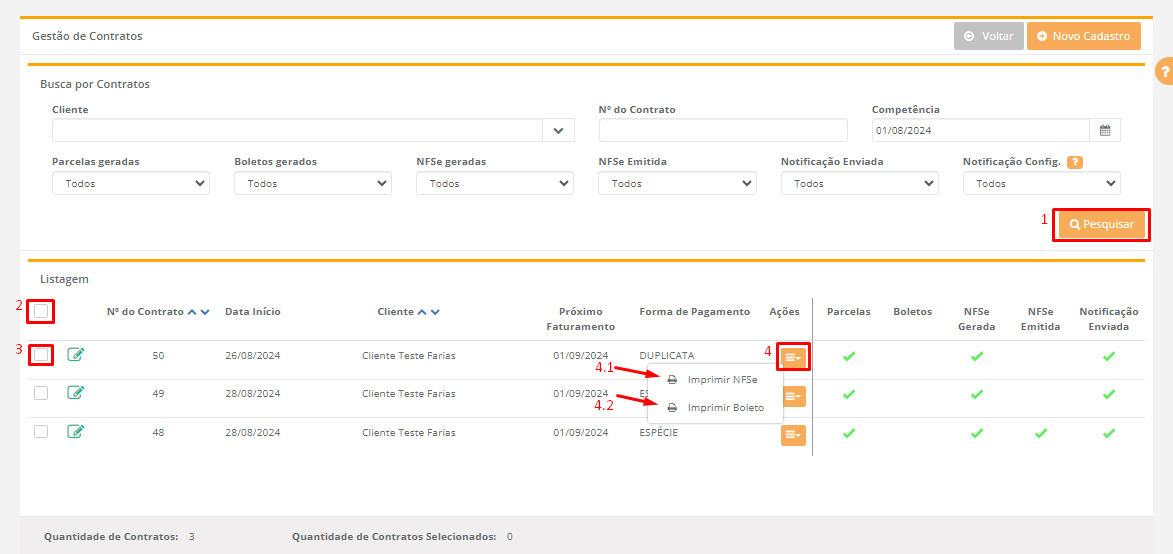Click the edit icon for contract 50
This screenshot has width=1173, height=554.
[76, 354]
